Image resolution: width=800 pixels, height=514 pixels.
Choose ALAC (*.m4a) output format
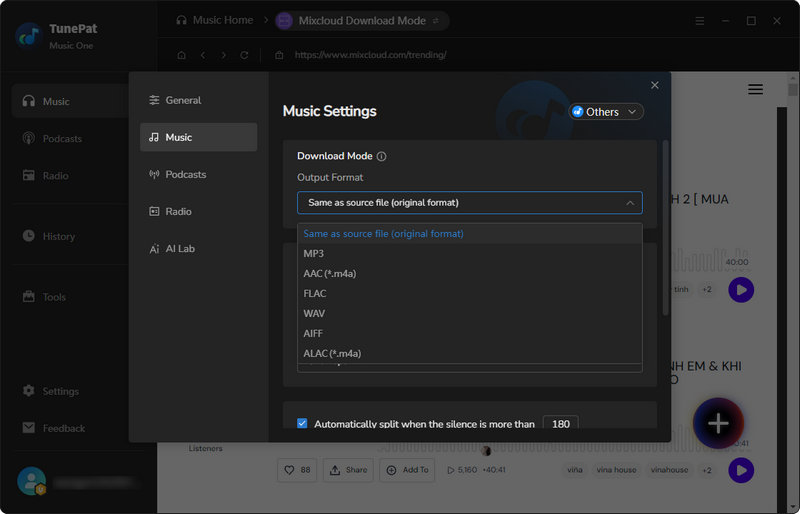click(469, 353)
